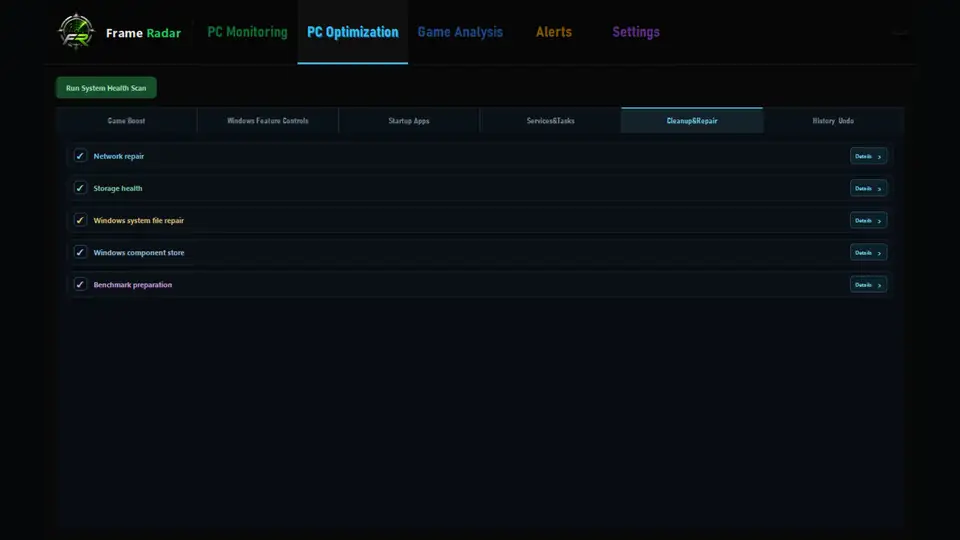
Task: Click the Frame Radar logo icon
Action: tap(76, 31)
